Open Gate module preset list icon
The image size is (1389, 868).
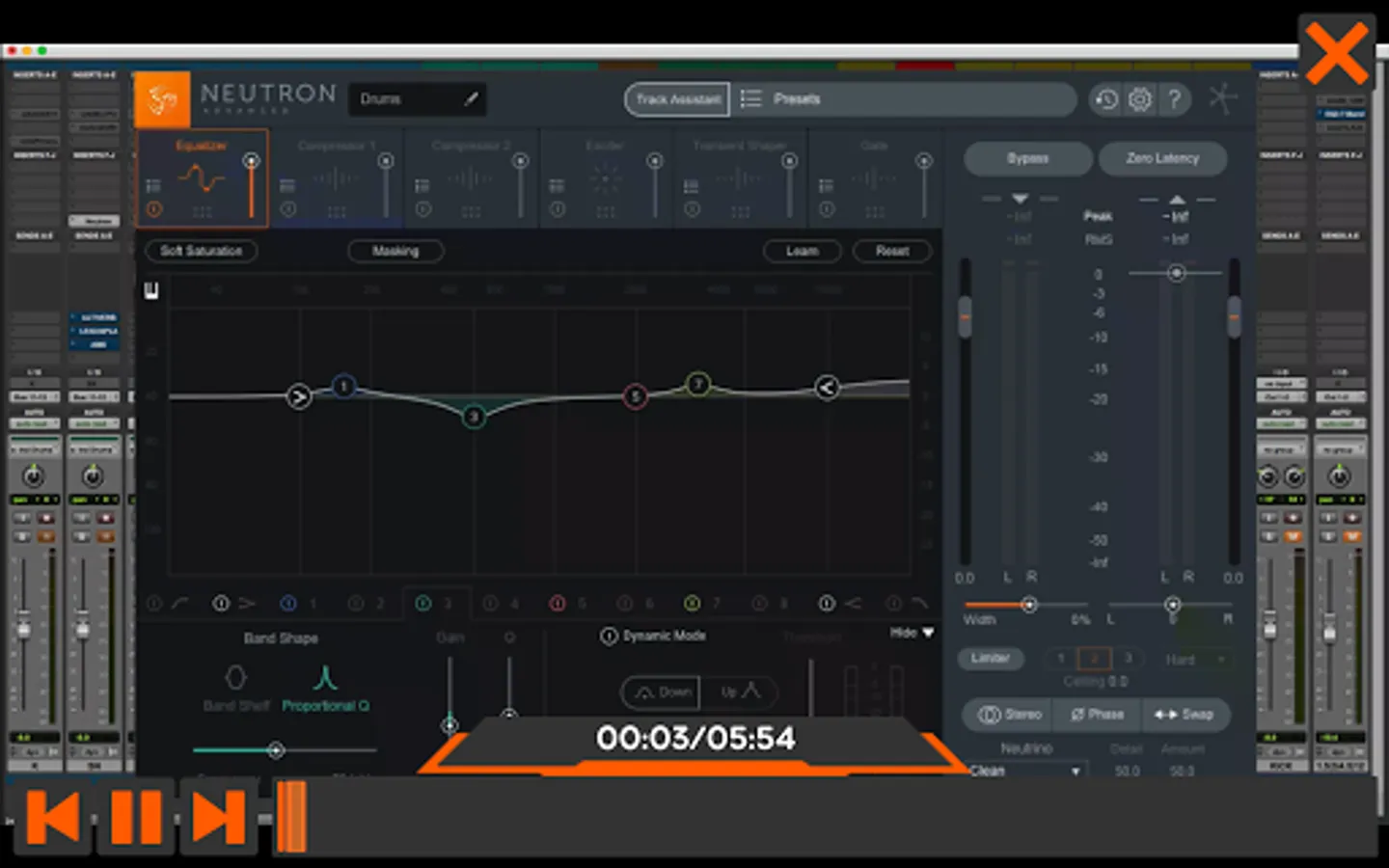(x=826, y=185)
